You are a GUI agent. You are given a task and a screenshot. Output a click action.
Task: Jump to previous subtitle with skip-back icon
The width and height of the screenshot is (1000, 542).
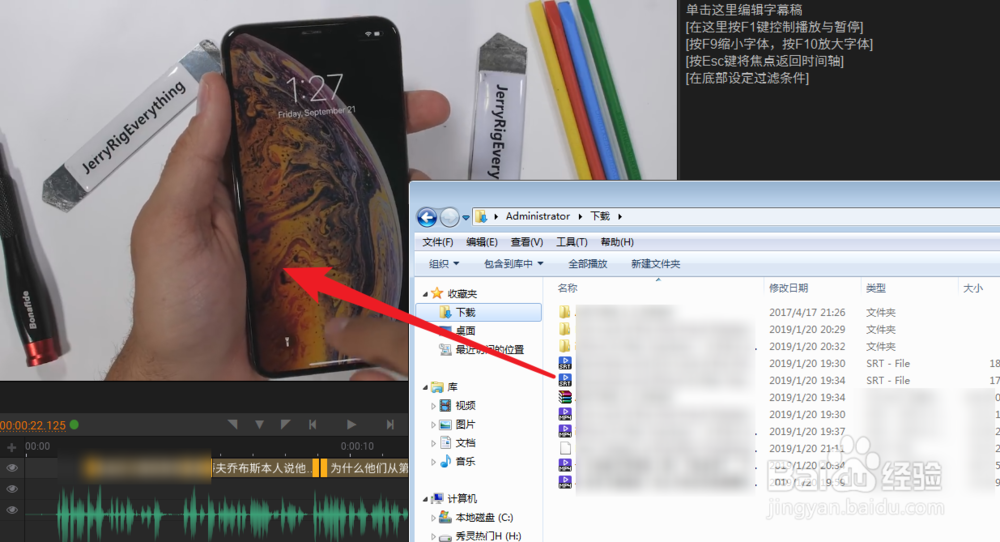tap(312, 424)
